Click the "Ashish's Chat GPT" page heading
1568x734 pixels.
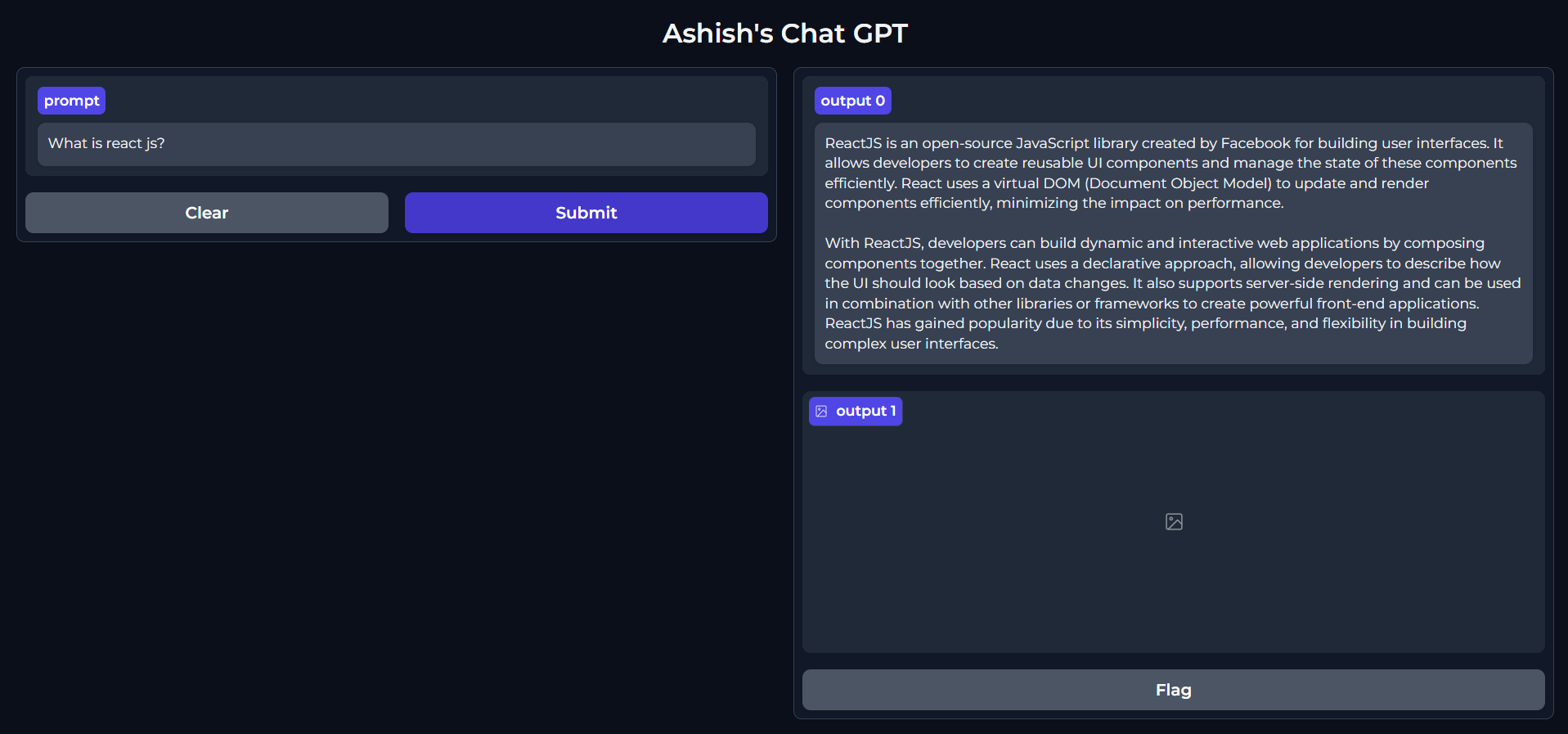[x=784, y=34]
